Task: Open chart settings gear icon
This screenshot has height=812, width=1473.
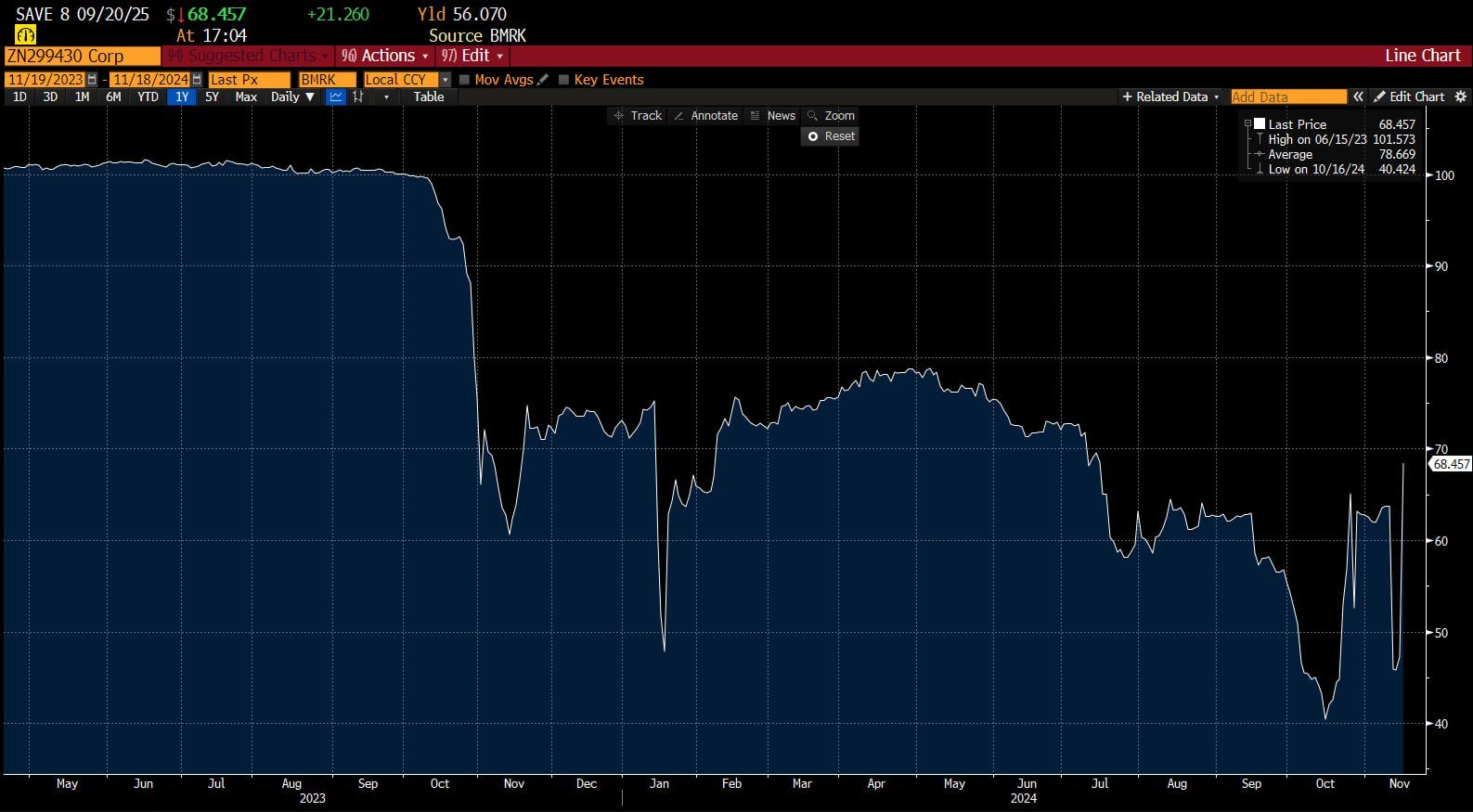Action: coord(1460,97)
